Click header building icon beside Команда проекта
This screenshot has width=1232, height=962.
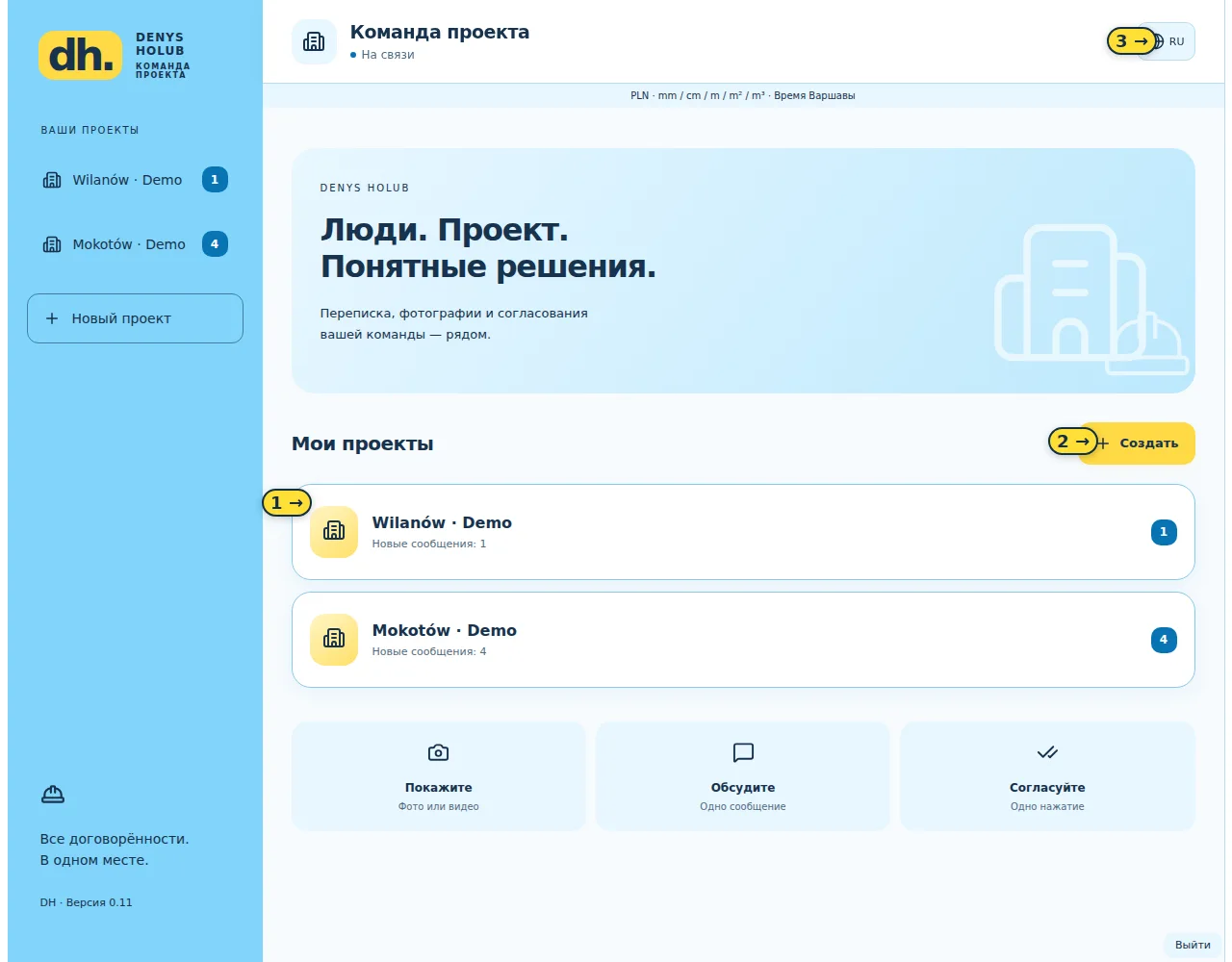(x=314, y=41)
